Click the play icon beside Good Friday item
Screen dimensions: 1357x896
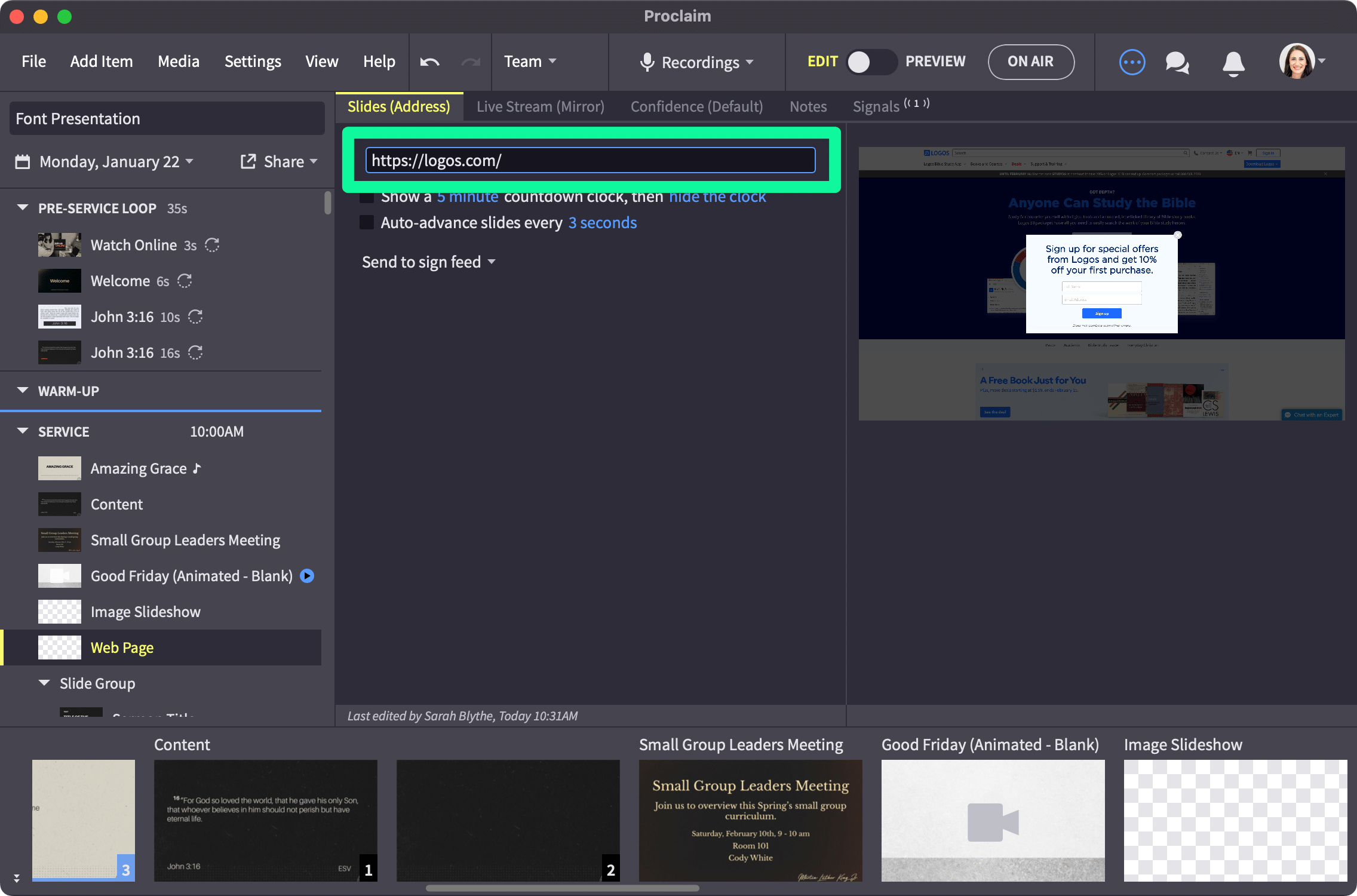coord(307,576)
